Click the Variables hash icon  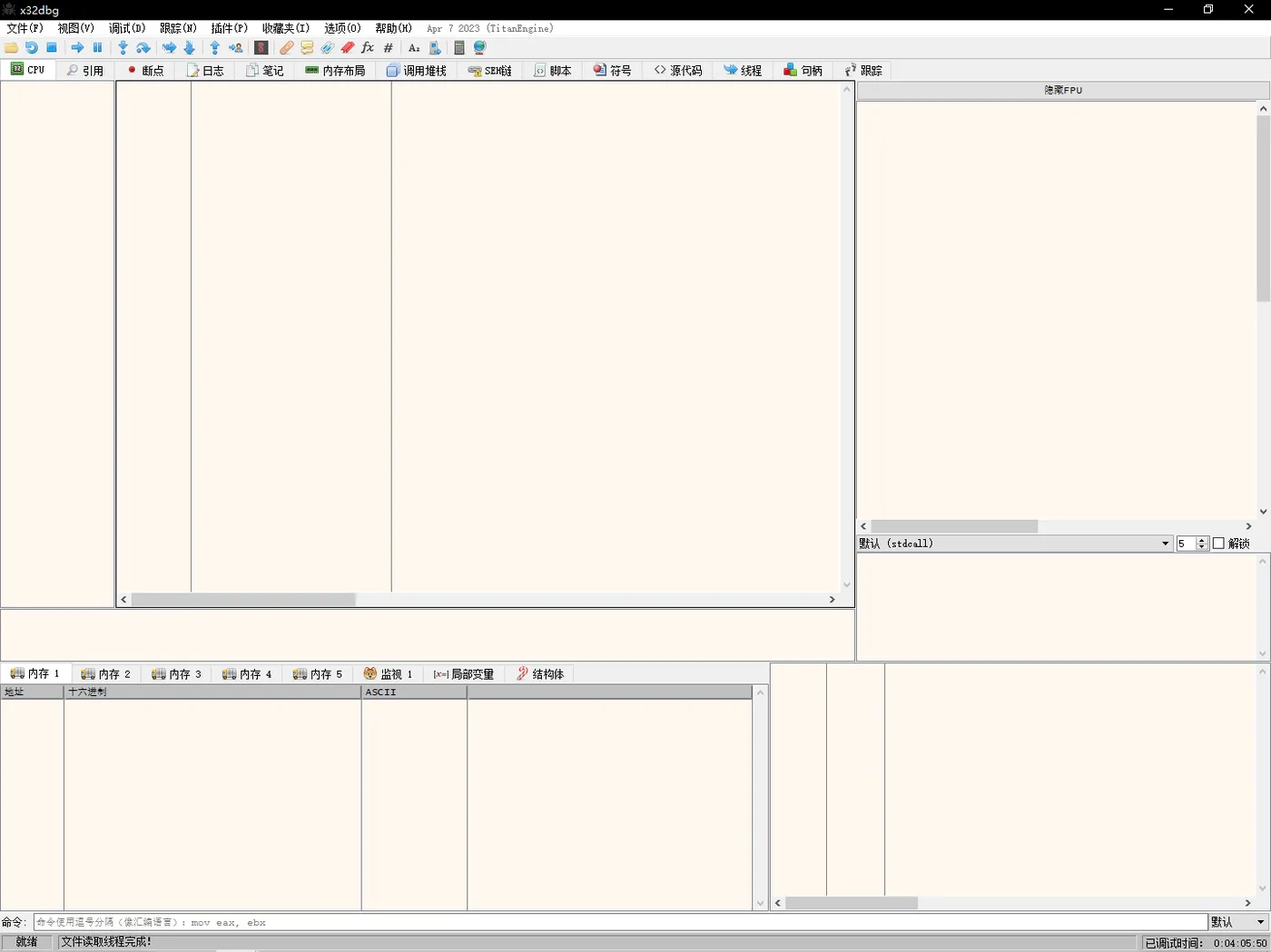(x=389, y=47)
